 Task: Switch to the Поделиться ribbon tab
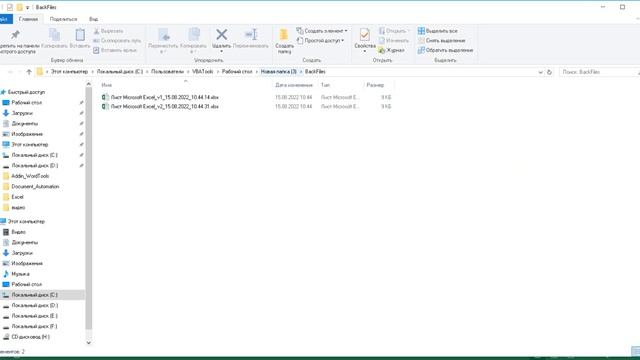pos(63,19)
